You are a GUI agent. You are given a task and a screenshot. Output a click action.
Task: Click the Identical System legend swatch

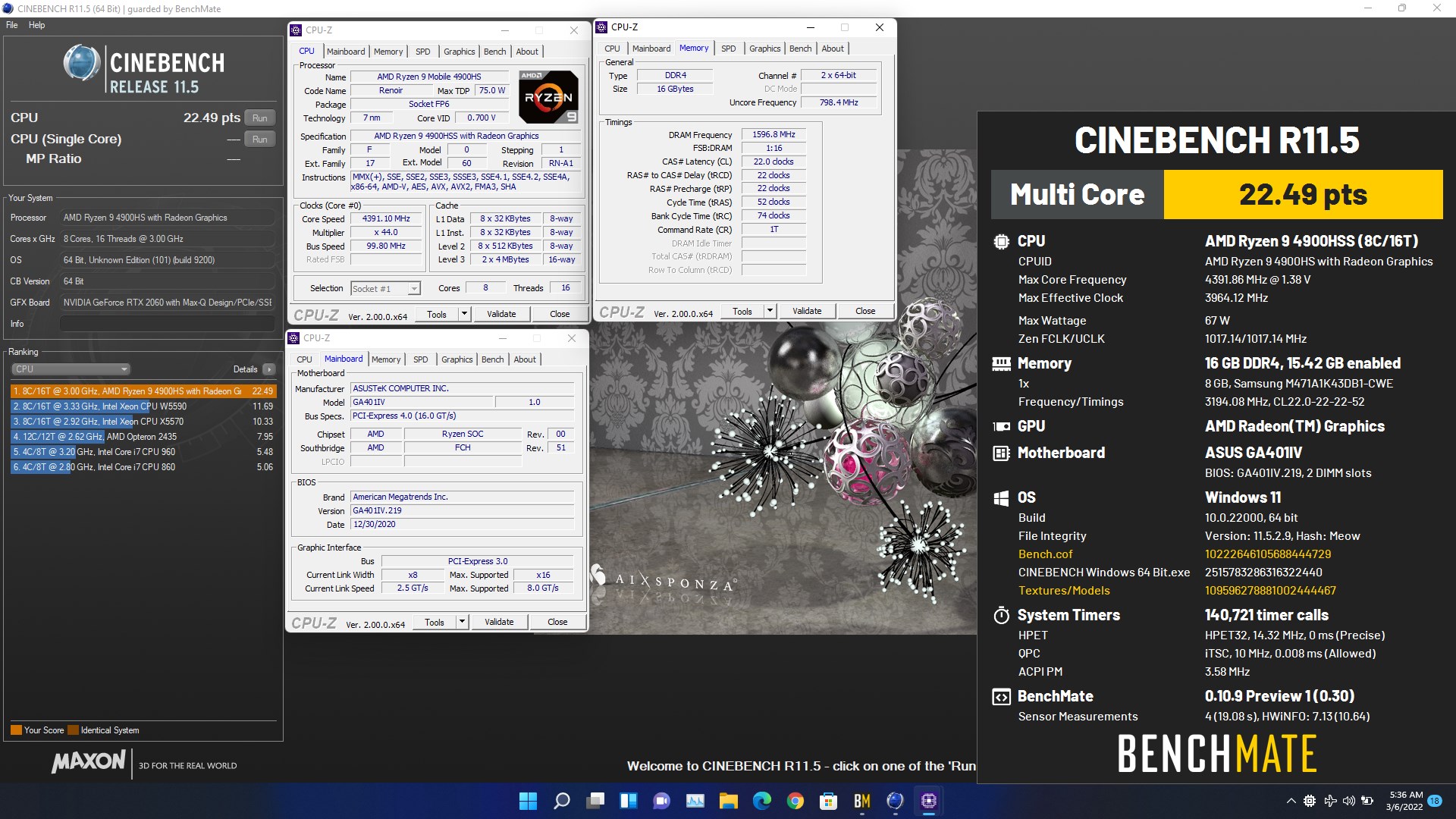[74, 730]
